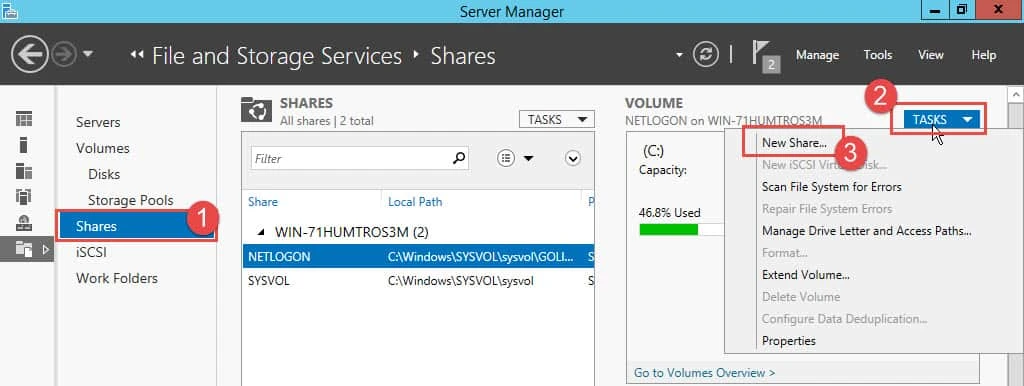This screenshot has height=386, width=1024.
Task: Click the breadcrumb back double-chevron
Action: [x=136, y=55]
